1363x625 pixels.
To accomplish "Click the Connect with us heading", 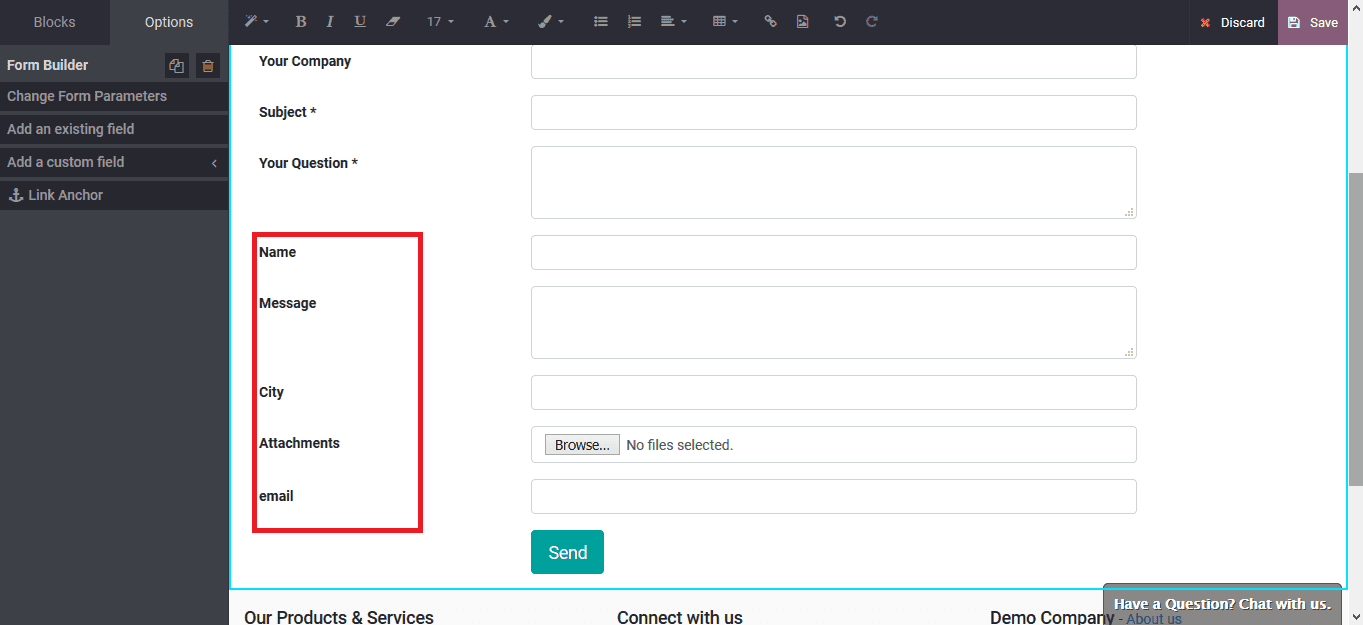I will click(x=680, y=617).
